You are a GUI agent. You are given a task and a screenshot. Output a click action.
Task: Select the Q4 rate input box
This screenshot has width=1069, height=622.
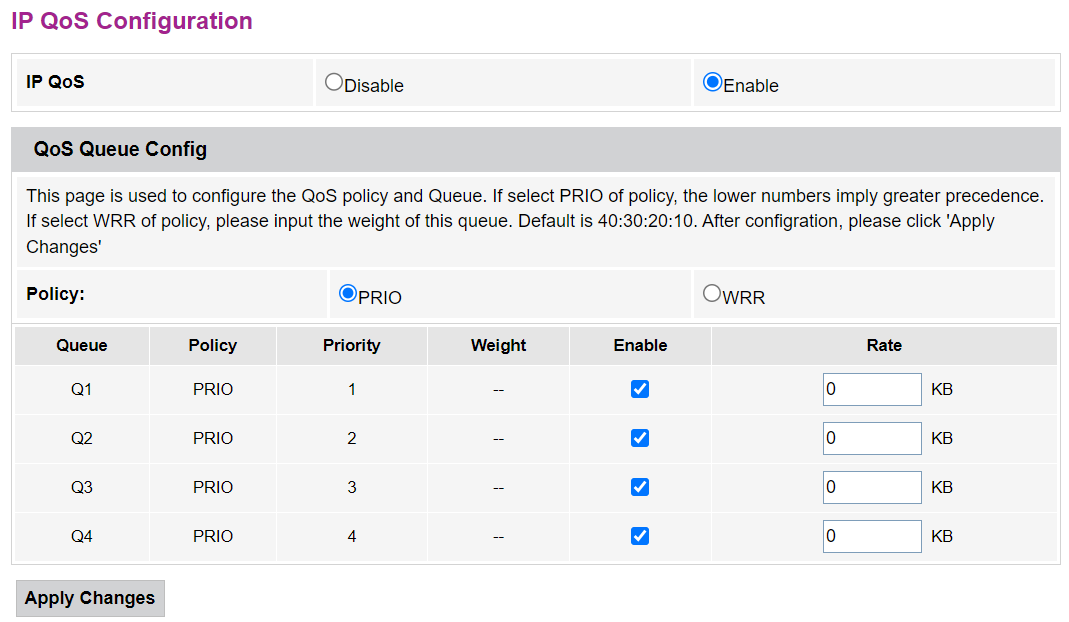point(871,536)
